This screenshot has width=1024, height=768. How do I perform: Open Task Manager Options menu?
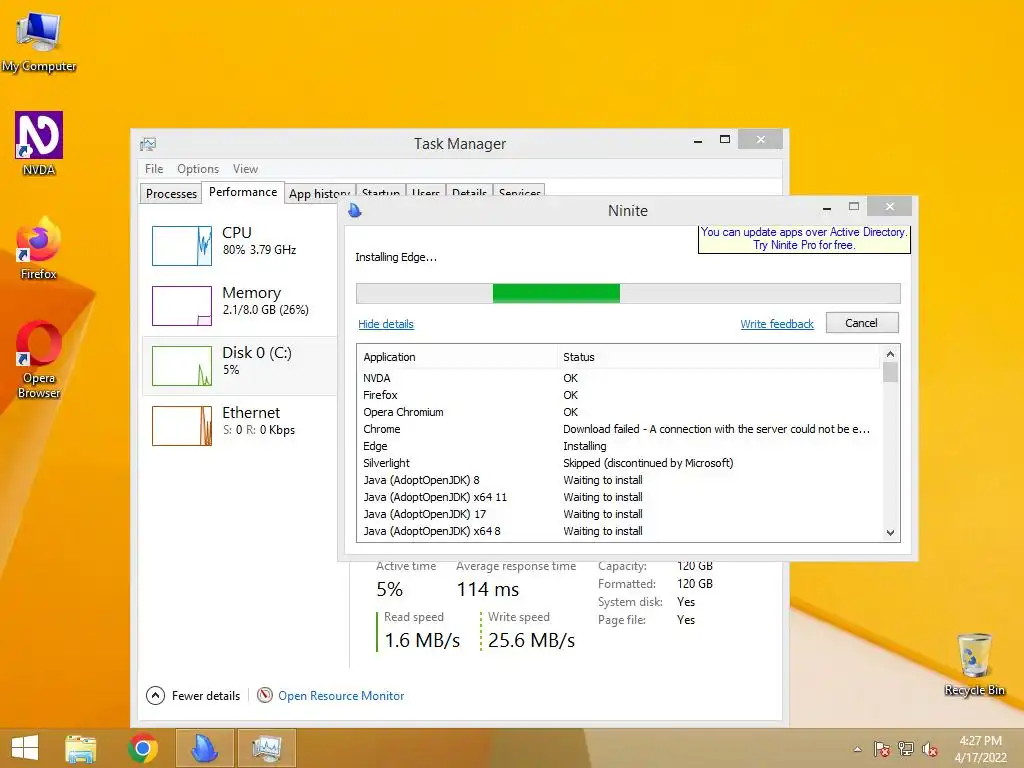[198, 168]
